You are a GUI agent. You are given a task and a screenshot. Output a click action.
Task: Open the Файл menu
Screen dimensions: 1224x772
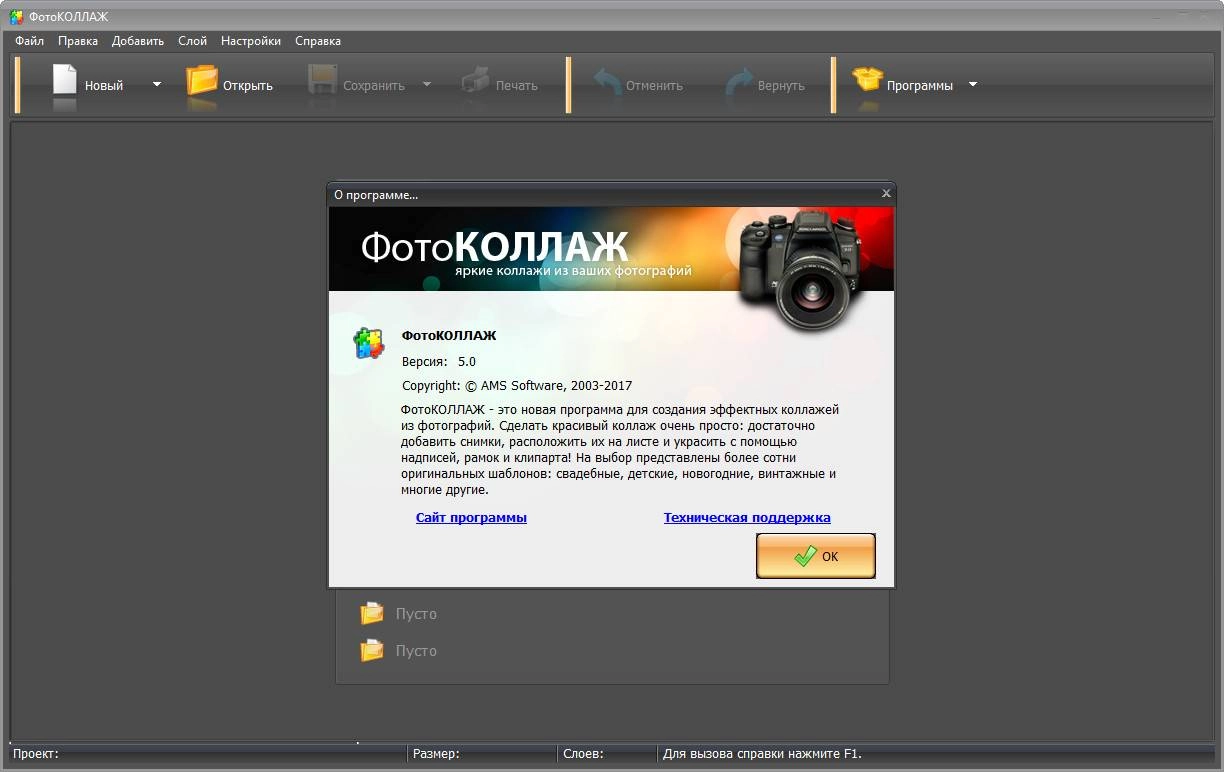[x=29, y=41]
